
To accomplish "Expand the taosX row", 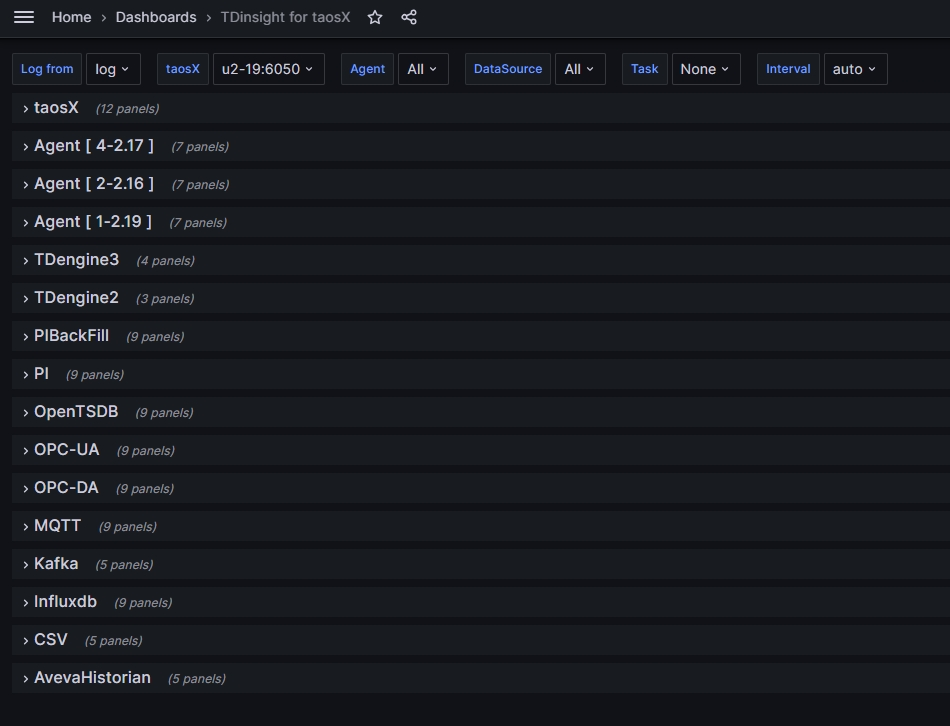I will coord(55,108).
